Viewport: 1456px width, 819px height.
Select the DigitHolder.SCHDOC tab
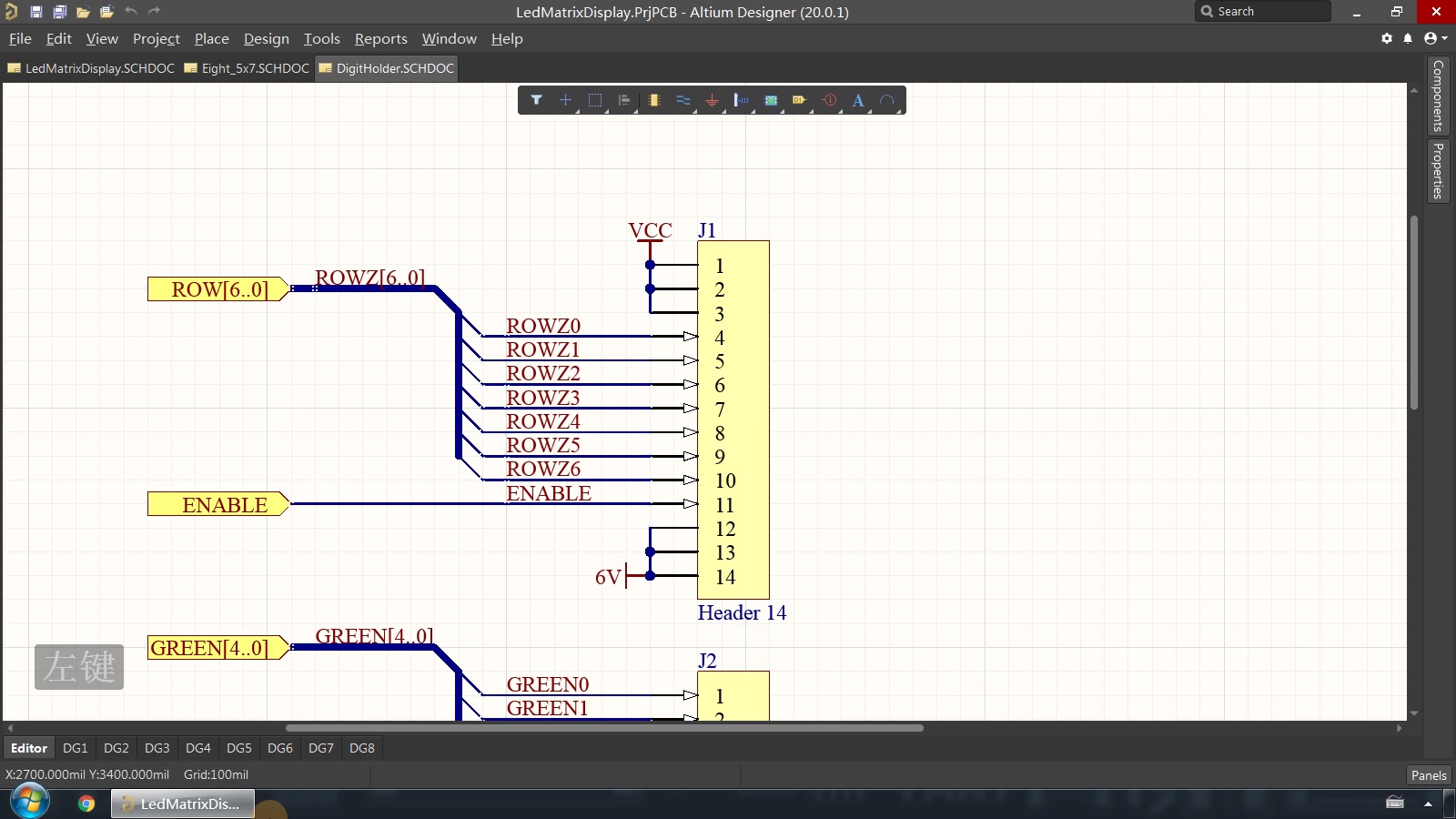387,68
